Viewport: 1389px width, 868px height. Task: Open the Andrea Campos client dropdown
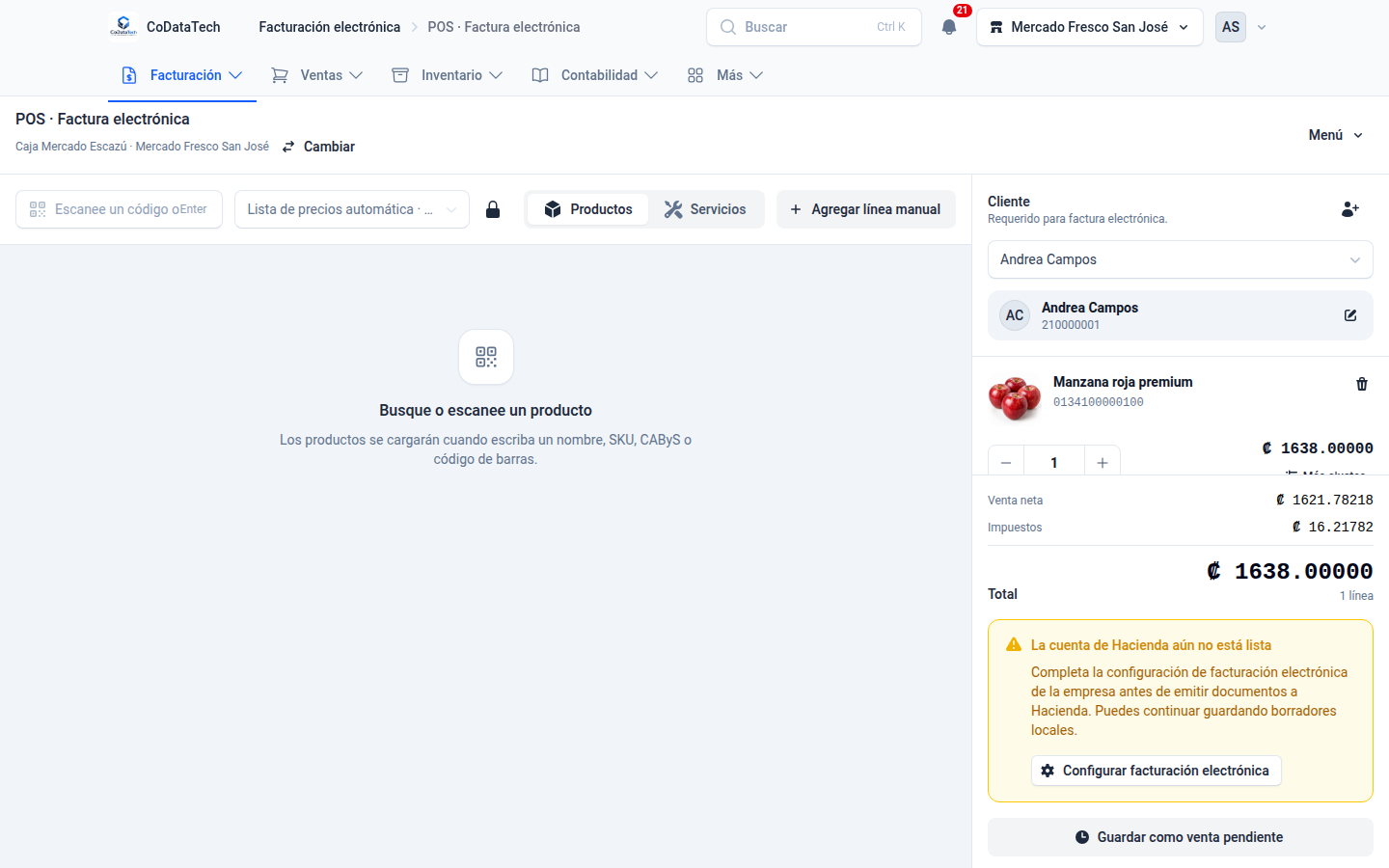(x=1181, y=259)
